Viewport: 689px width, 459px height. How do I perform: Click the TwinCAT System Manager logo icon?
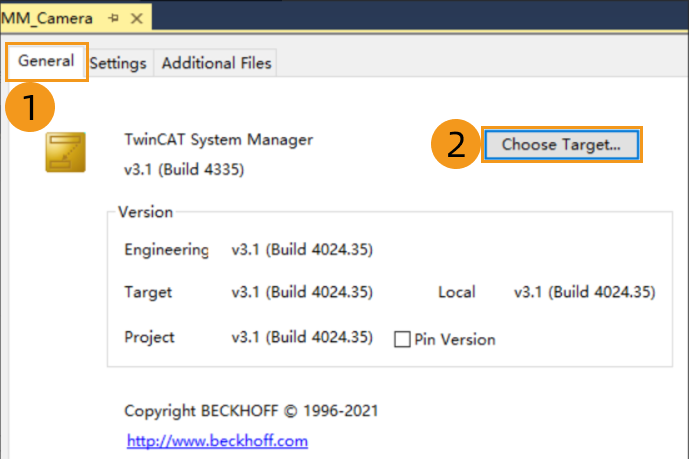(65, 152)
